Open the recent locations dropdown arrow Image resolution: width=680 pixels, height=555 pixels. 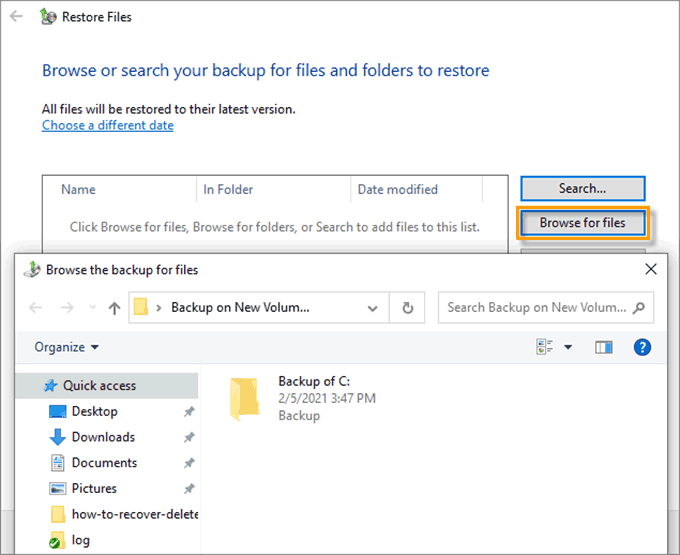tap(92, 307)
